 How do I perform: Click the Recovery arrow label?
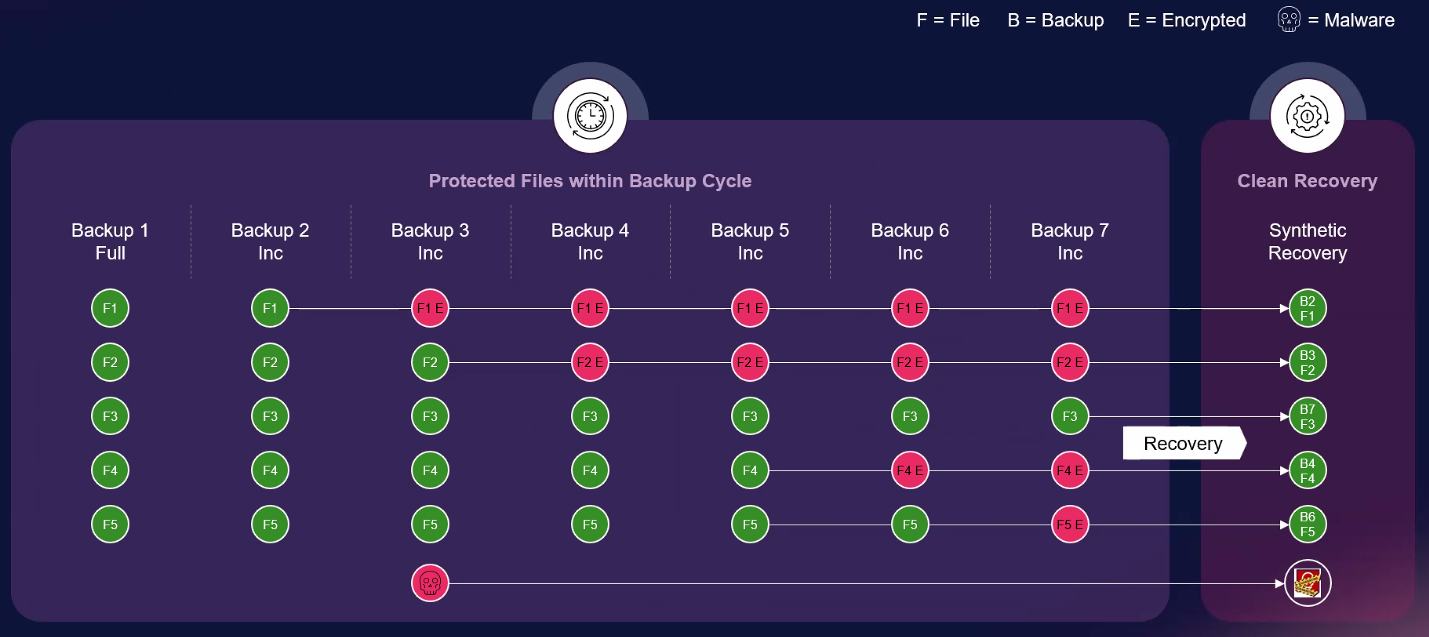click(1184, 443)
